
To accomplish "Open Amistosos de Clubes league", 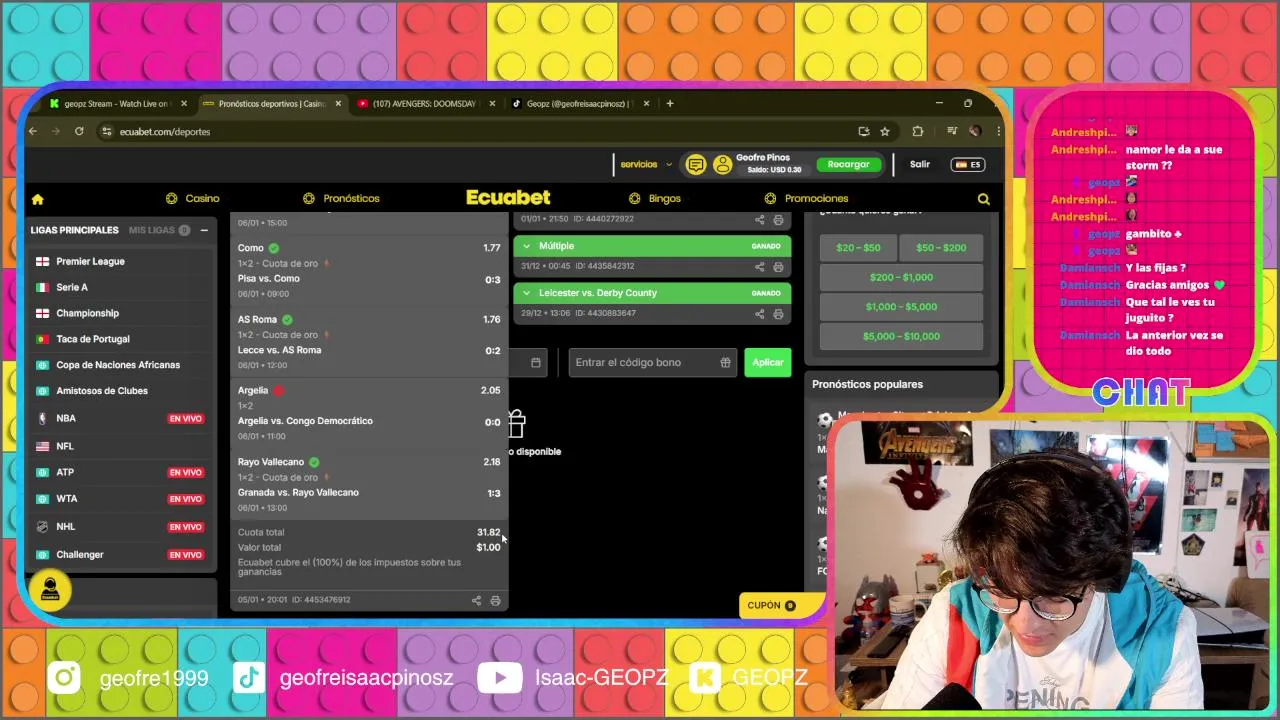I will point(120,392).
